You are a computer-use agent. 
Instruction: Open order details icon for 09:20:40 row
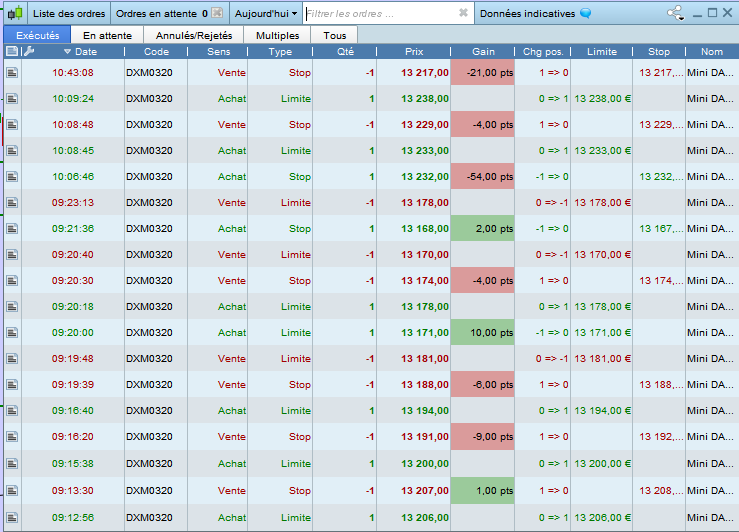click(12, 254)
